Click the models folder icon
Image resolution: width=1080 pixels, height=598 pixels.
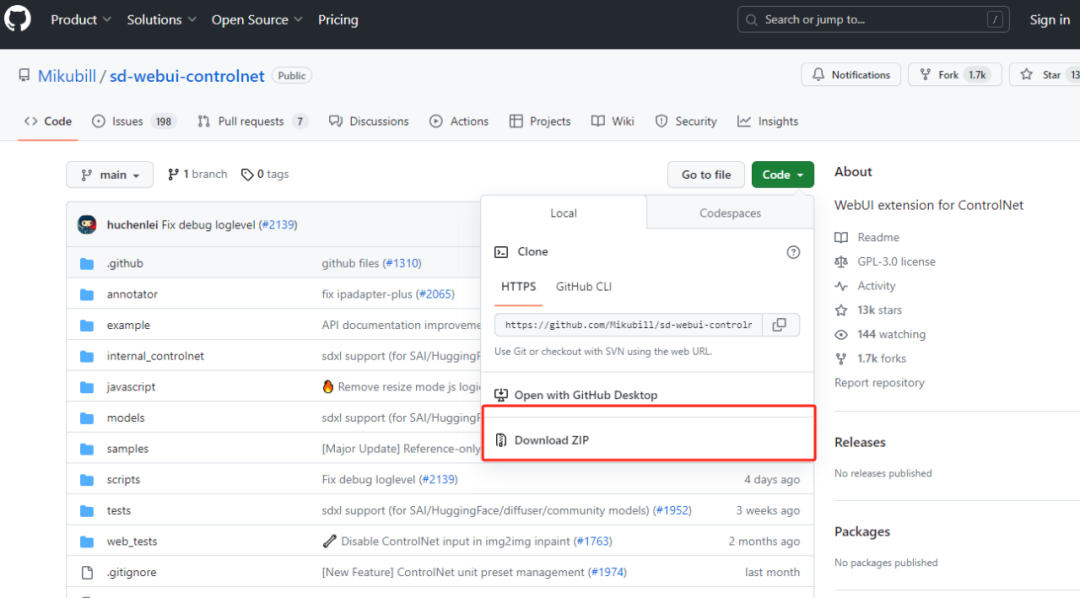[x=87, y=418]
